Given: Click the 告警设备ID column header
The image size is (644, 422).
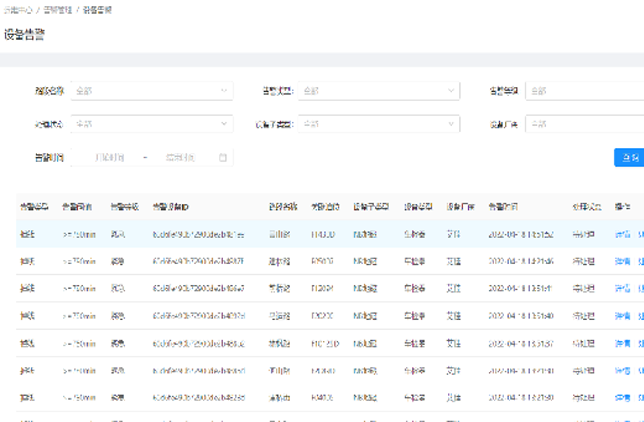Looking at the screenshot, I should (x=178, y=207).
